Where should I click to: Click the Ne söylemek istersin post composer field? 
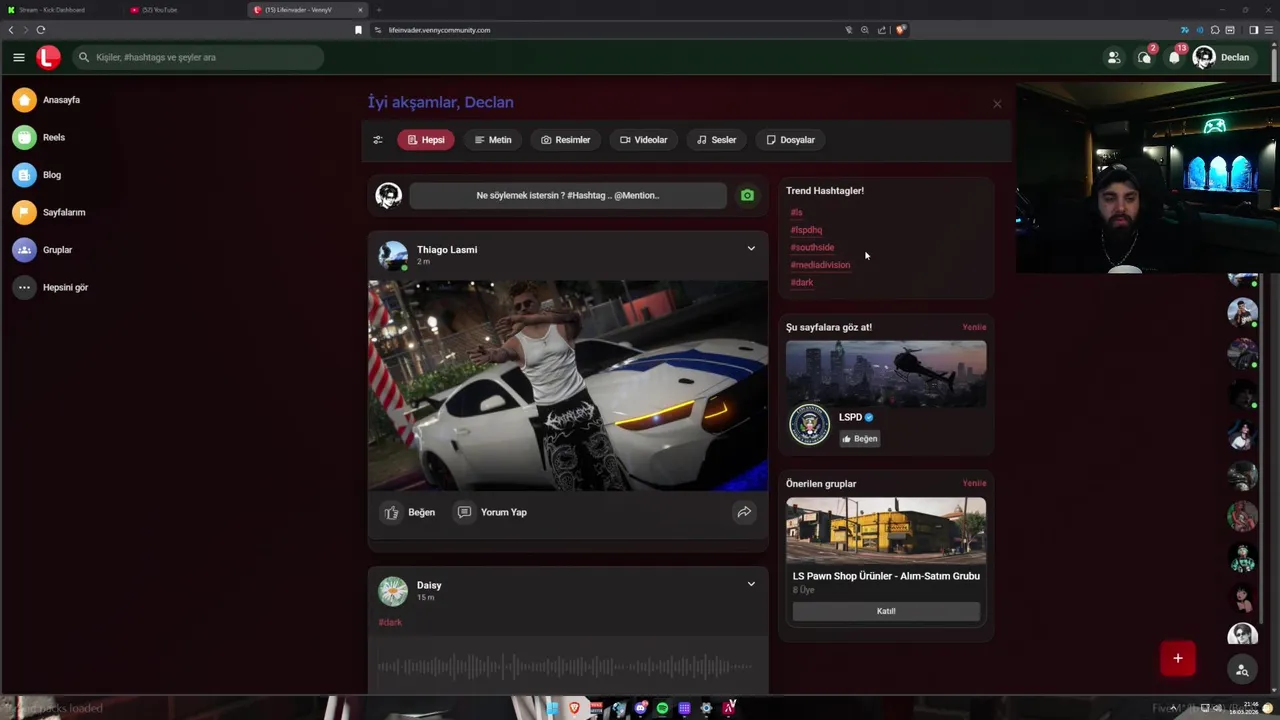[x=568, y=195]
